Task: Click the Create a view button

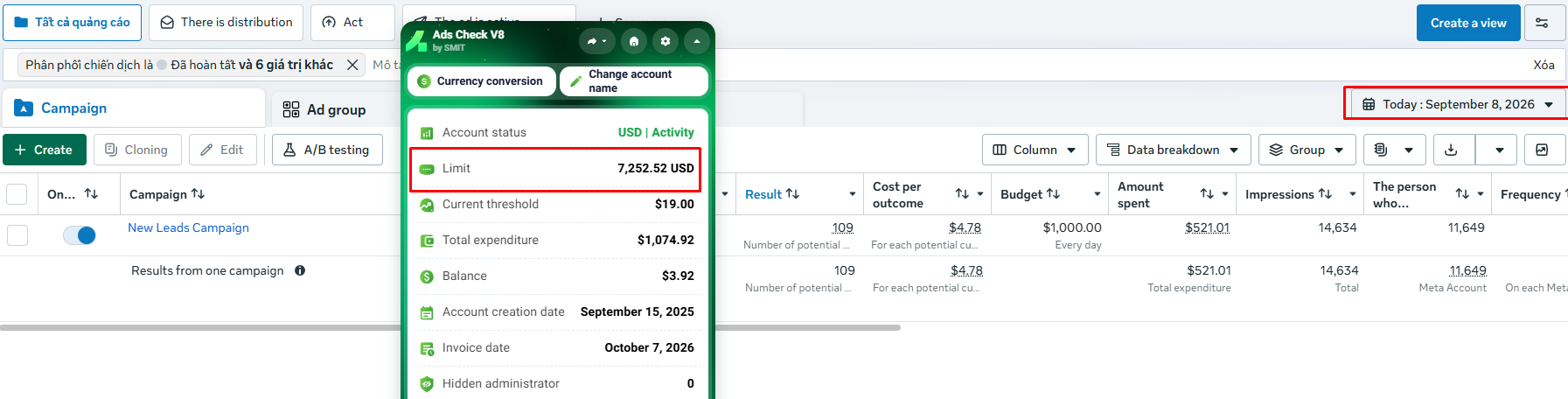Action: point(1468,23)
